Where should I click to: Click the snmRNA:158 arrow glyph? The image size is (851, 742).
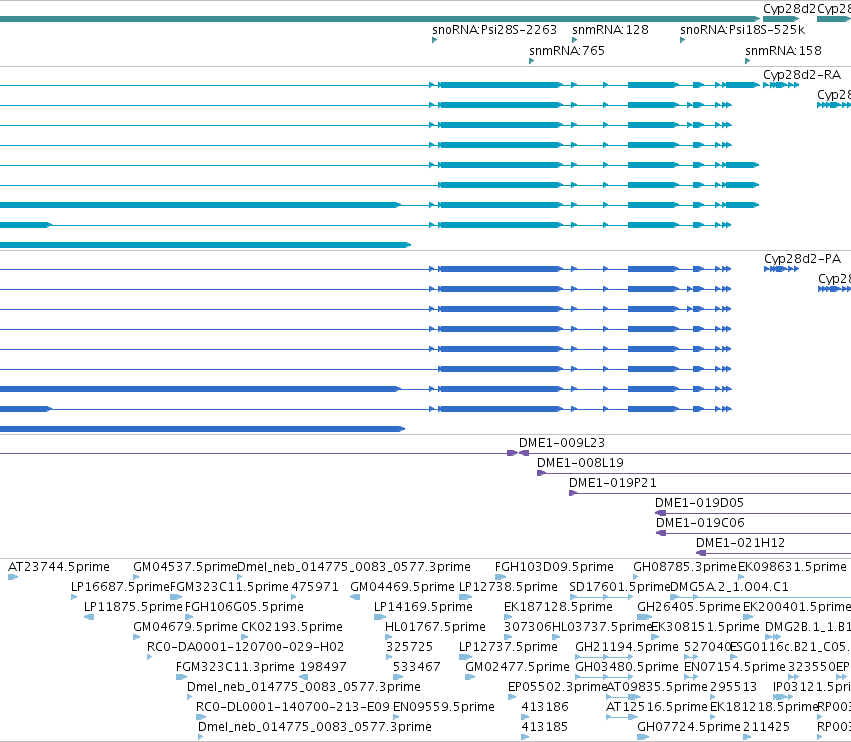pyautogui.click(x=748, y=61)
